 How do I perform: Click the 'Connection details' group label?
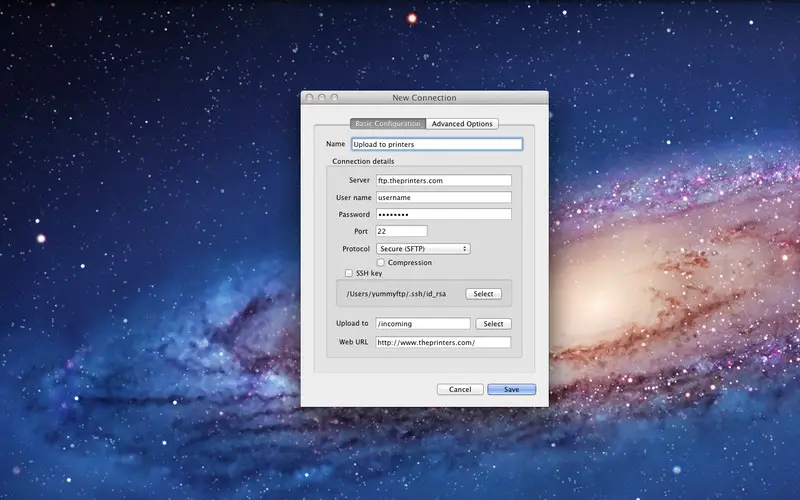(x=363, y=161)
